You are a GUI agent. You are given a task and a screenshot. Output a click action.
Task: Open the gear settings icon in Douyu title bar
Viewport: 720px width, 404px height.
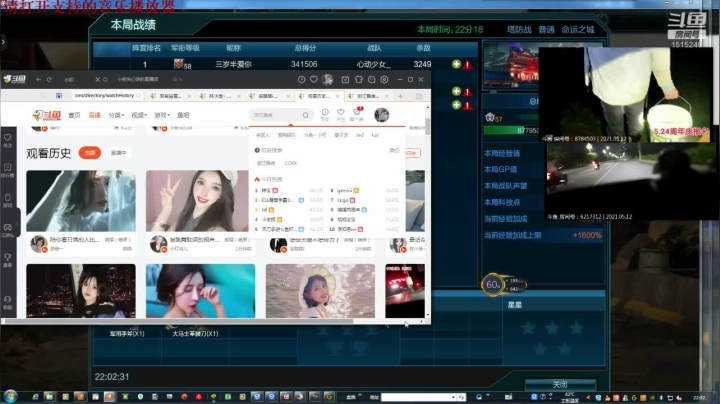click(x=384, y=79)
